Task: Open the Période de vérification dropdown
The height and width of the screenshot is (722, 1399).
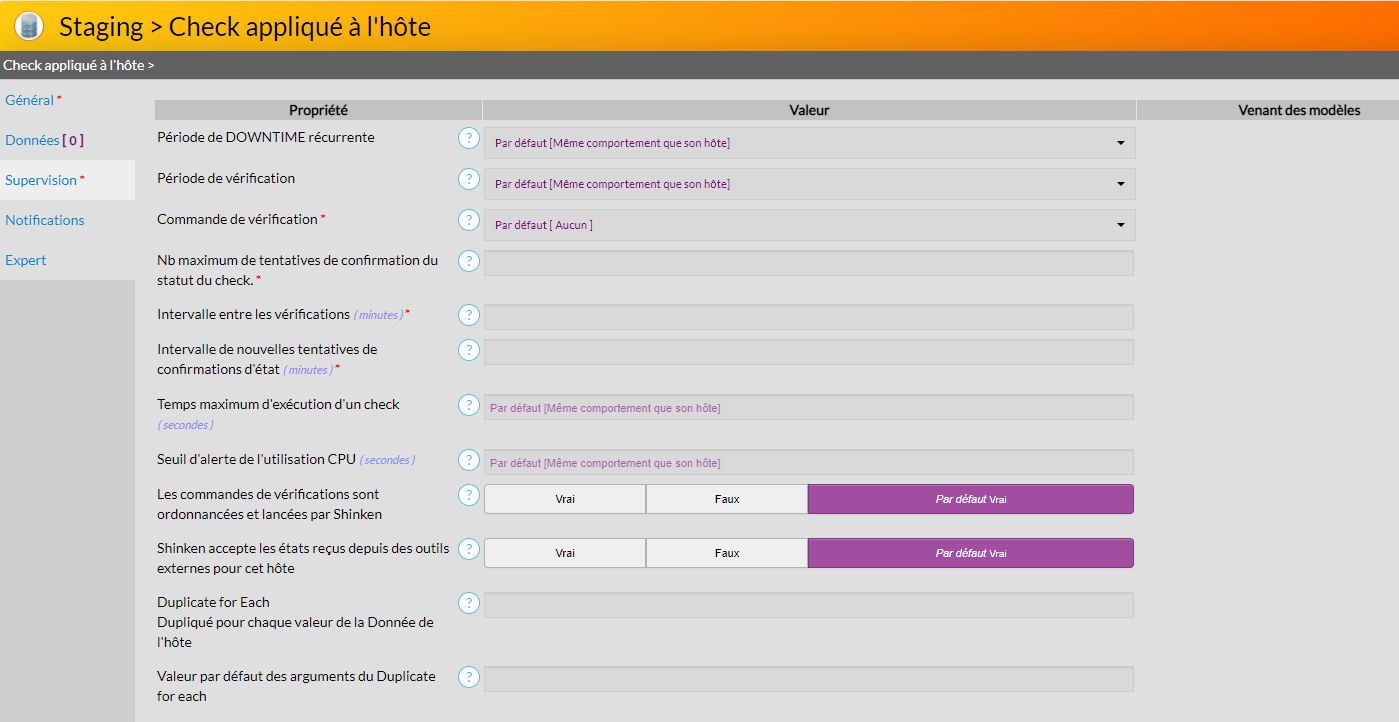Action: (x=809, y=184)
